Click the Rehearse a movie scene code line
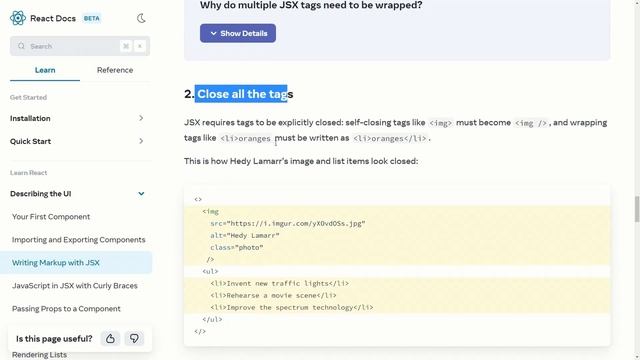This screenshot has width=640, height=360. click(273, 295)
